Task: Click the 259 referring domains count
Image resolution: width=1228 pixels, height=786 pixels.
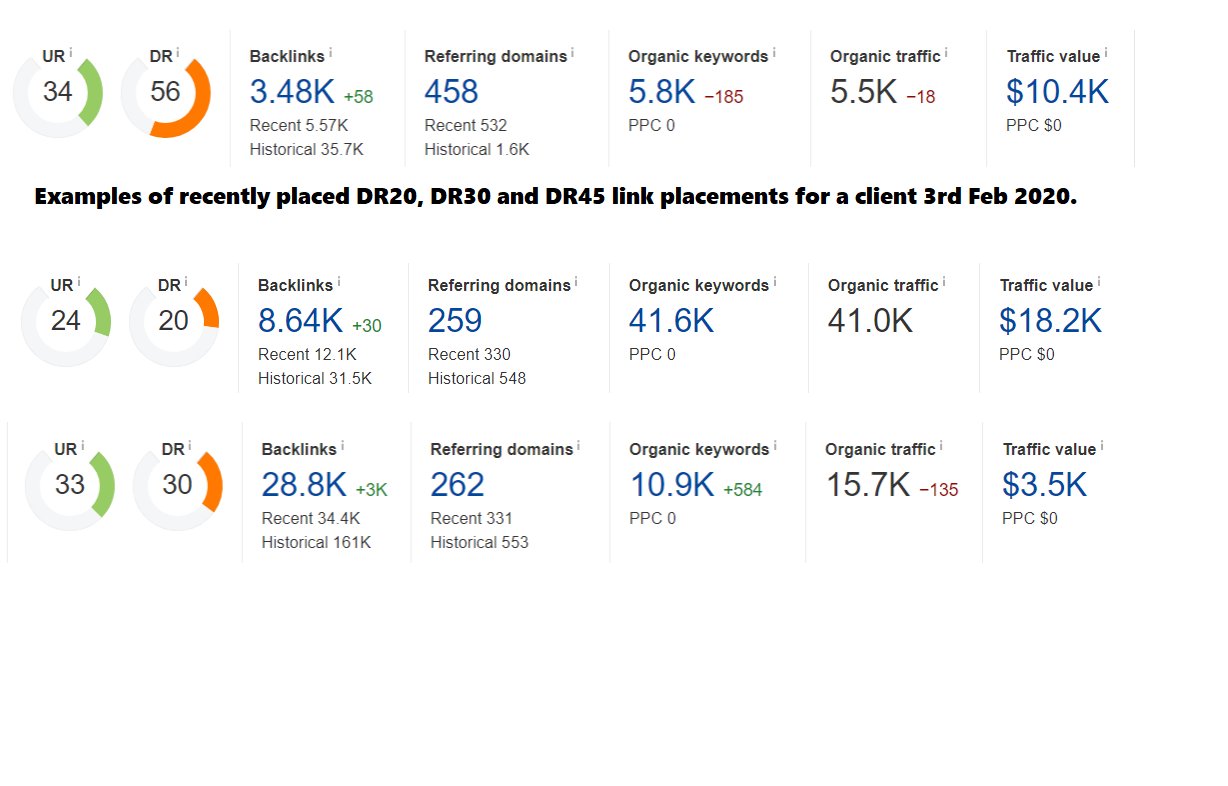Action: click(455, 321)
